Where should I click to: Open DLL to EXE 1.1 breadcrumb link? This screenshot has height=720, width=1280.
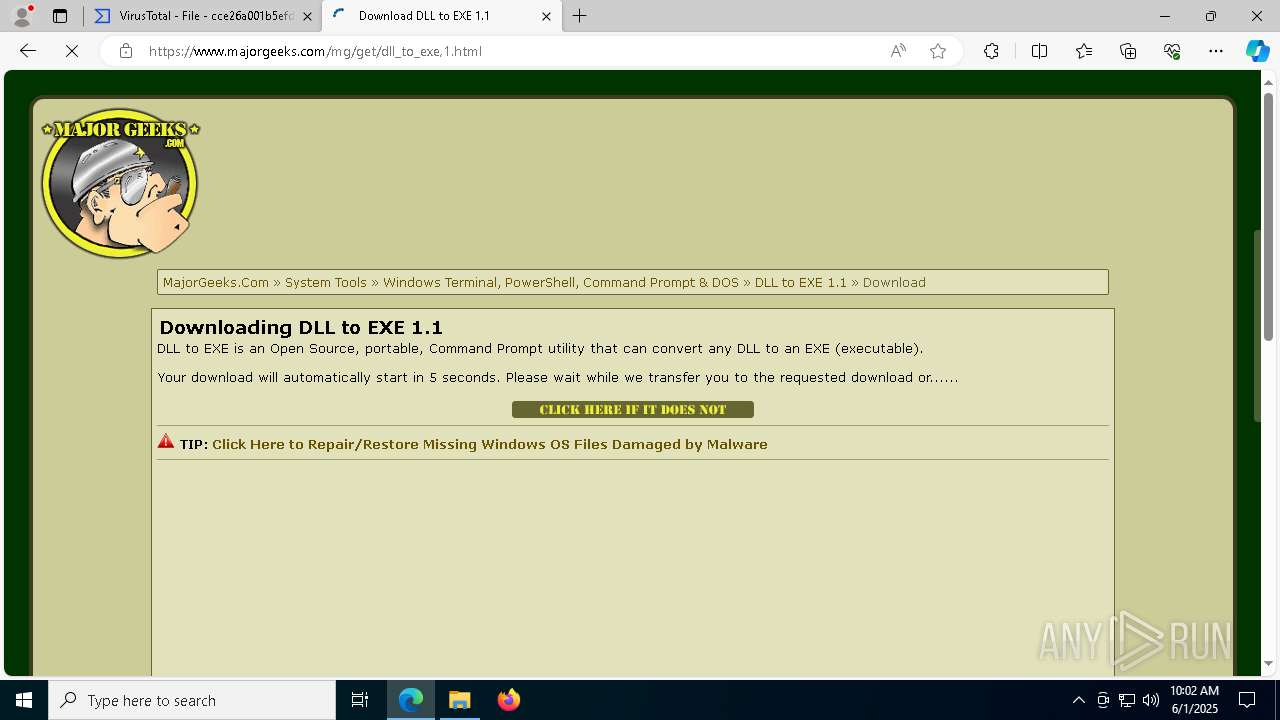point(801,283)
